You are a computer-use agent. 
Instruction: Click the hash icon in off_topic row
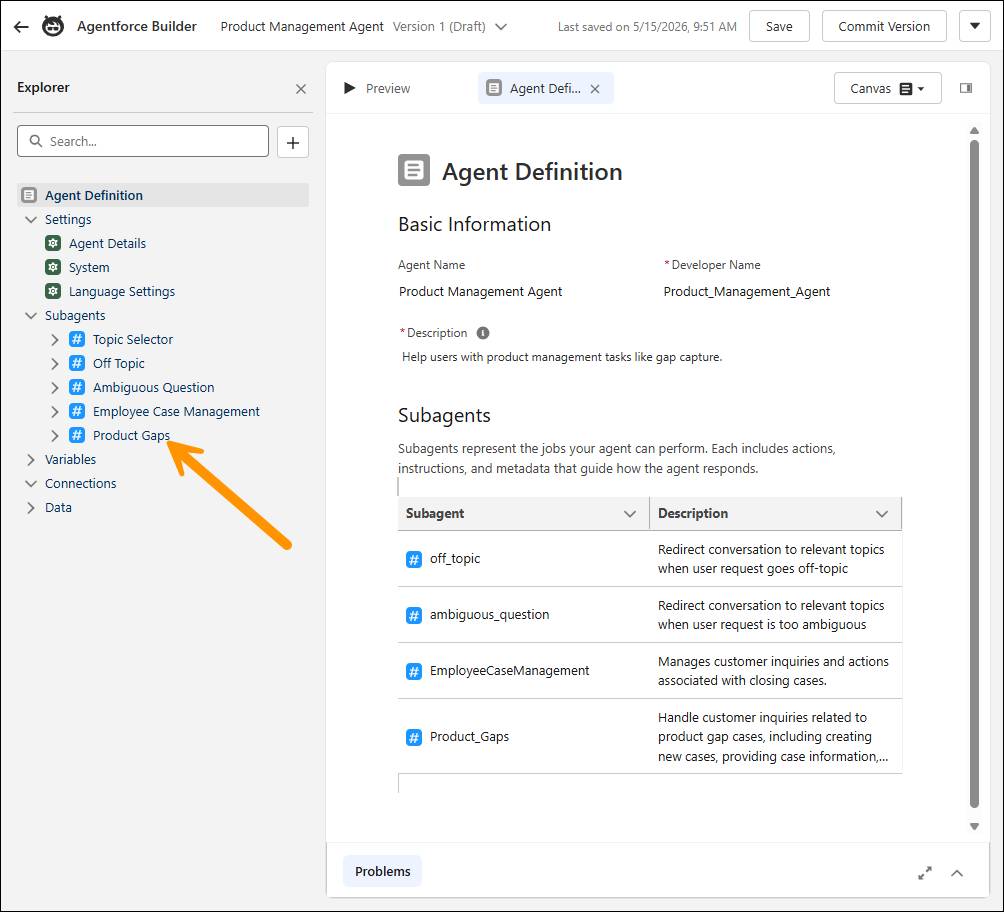[414, 559]
